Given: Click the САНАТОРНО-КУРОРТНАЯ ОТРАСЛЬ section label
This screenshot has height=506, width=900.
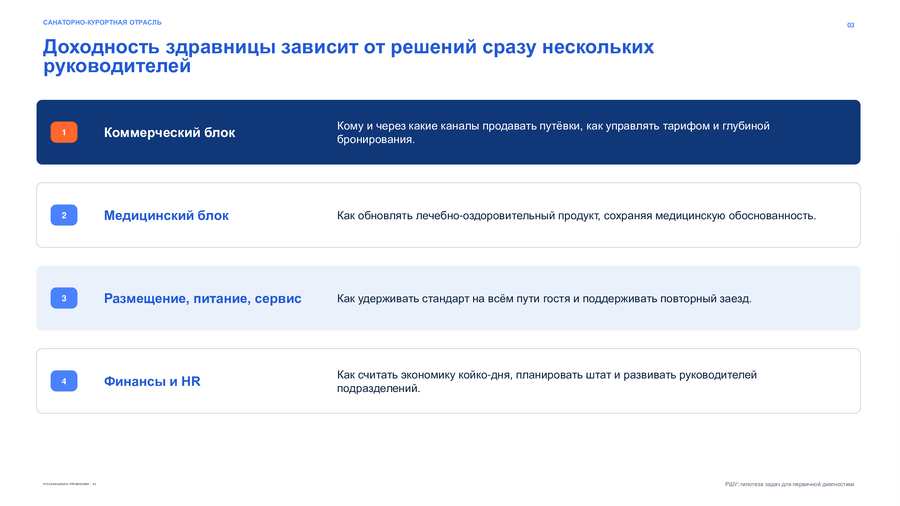Looking at the screenshot, I should [102, 22].
